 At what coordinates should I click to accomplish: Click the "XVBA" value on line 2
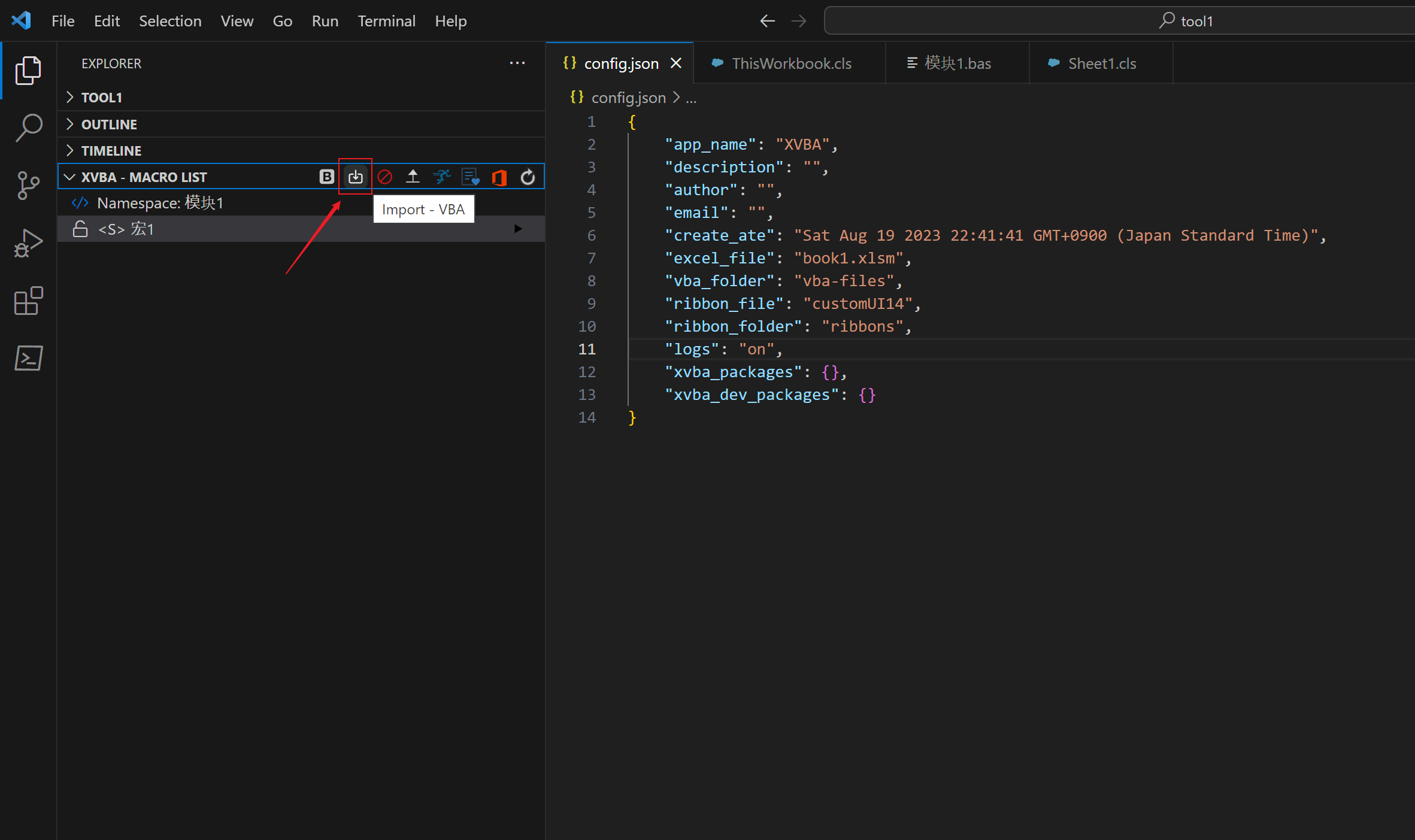click(803, 145)
